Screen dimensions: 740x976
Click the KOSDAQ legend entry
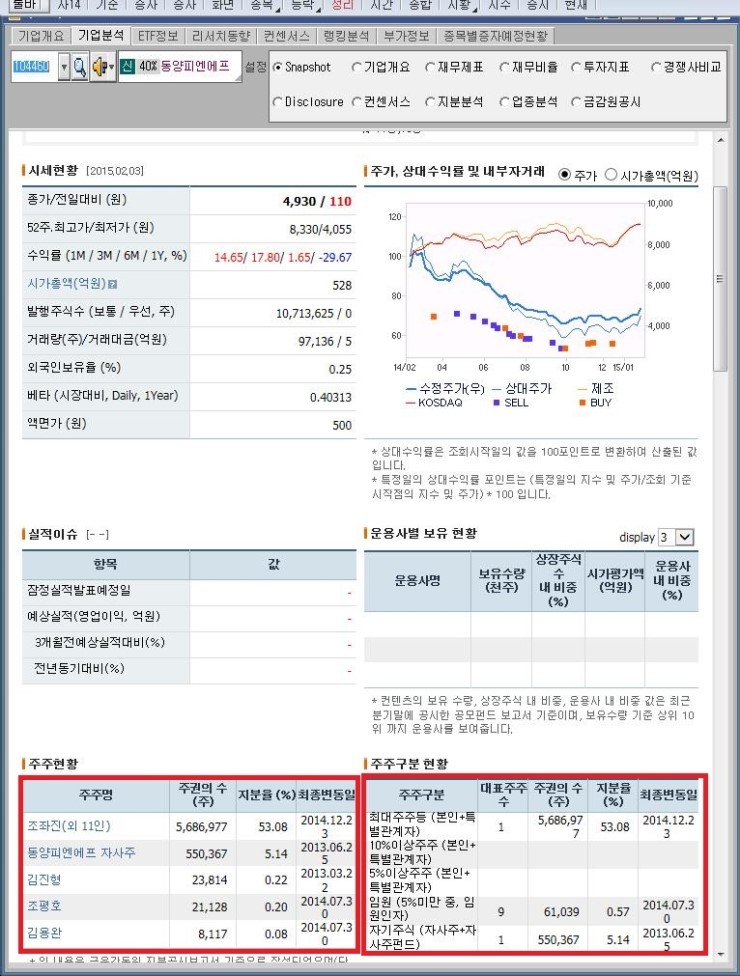(434, 403)
